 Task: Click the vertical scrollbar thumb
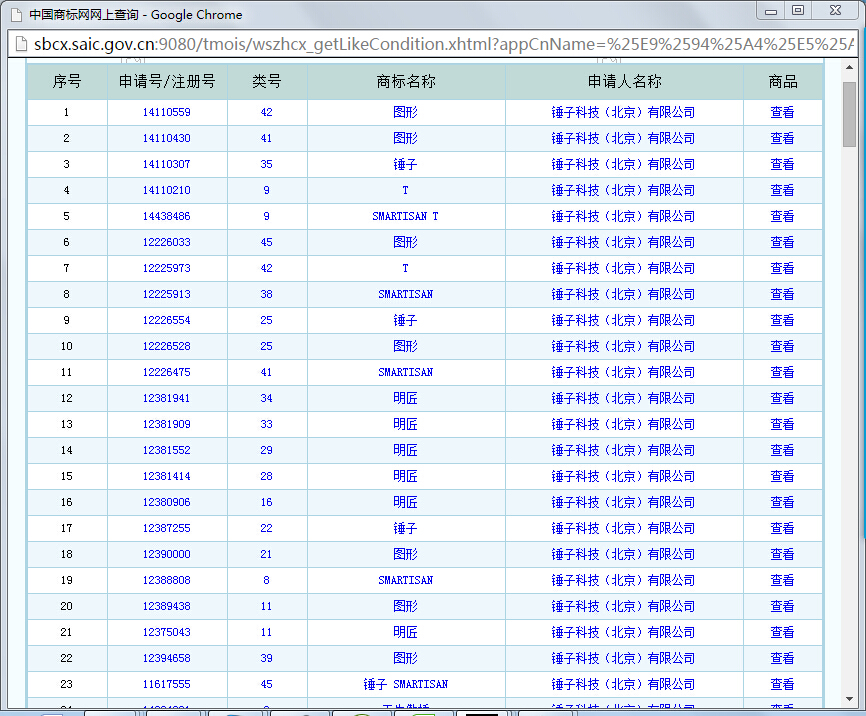click(x=849, y=114)
